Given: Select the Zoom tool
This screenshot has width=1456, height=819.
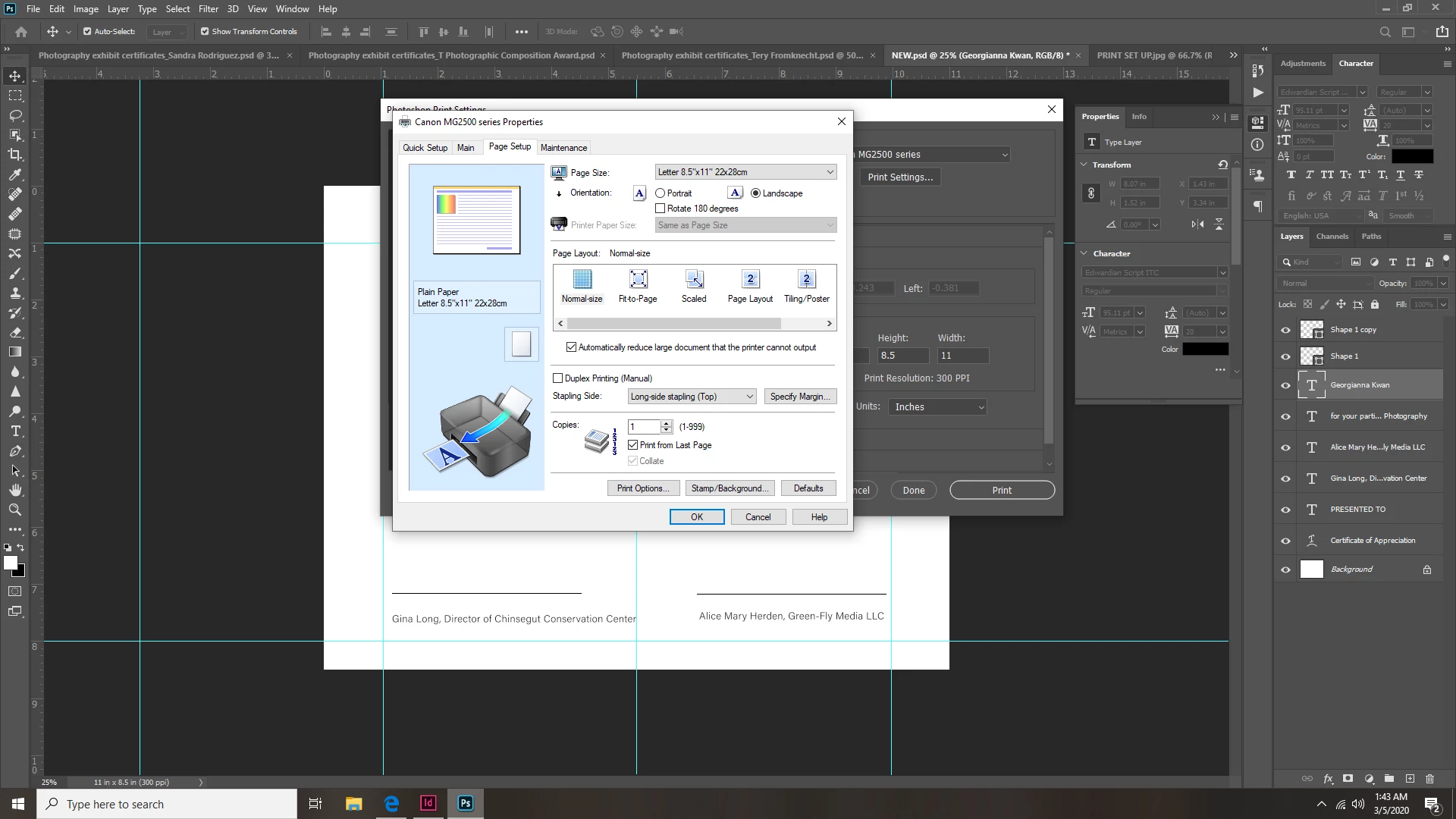Looking at the screenshot, I should coord(14,510).
